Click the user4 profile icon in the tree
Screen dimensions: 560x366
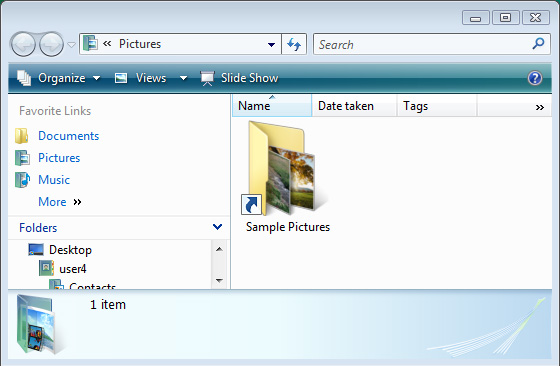(46, 268)
